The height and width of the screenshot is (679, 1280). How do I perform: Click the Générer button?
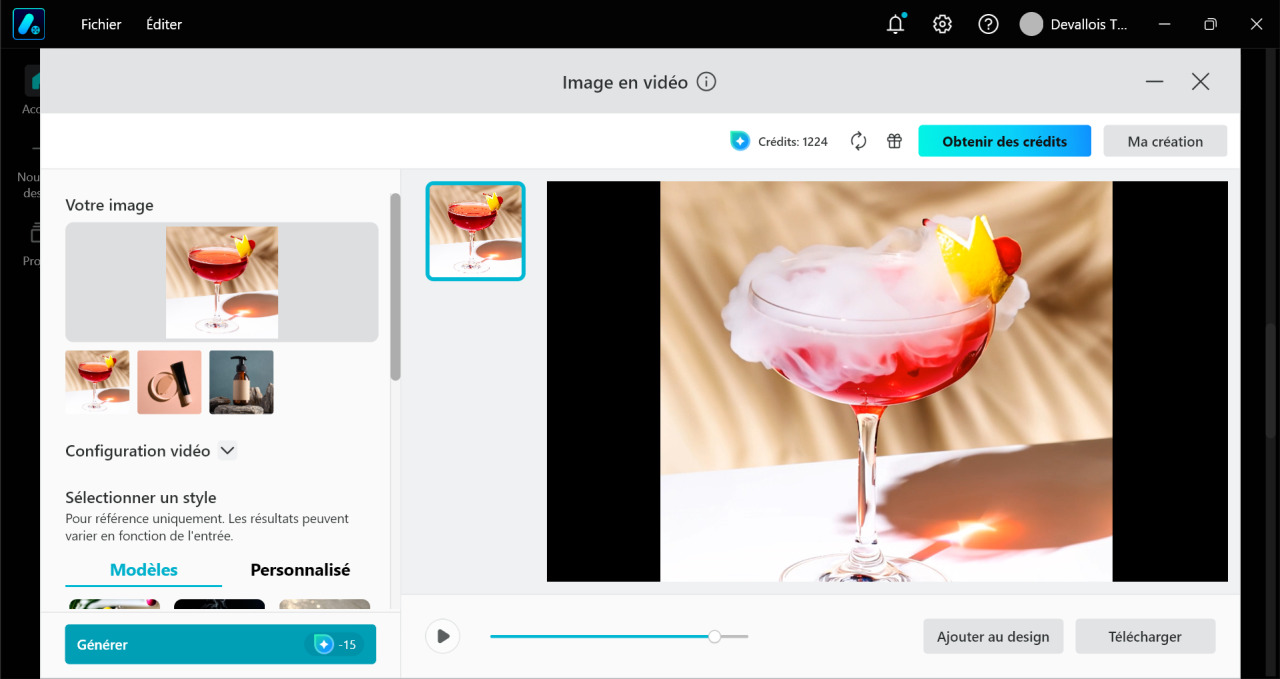pyautogui.click(x=220, y=644)
